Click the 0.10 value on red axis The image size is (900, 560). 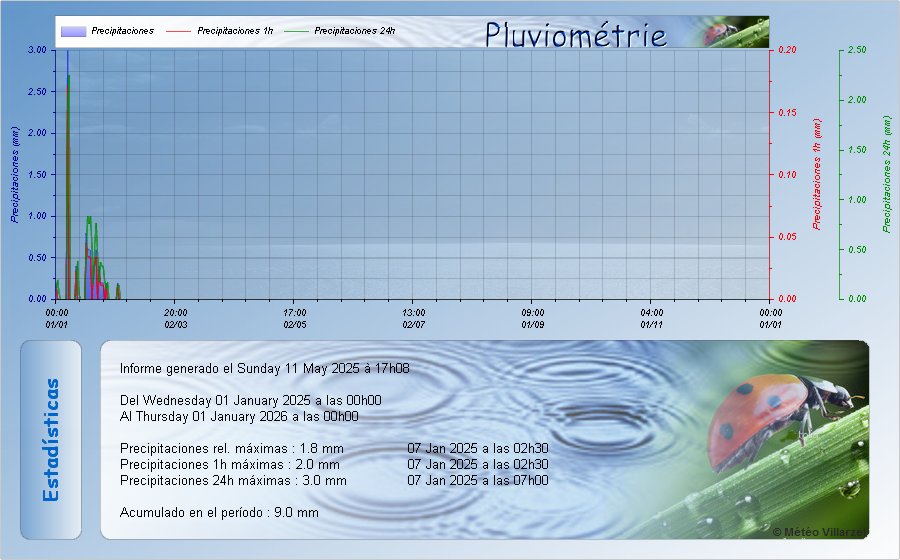788,174
